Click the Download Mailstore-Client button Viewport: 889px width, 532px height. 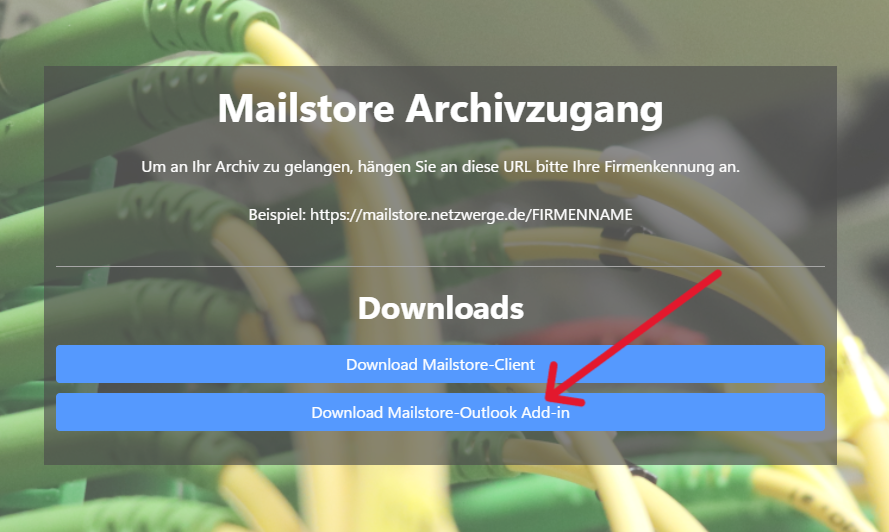pyautogui.click(x=440, y=364)
